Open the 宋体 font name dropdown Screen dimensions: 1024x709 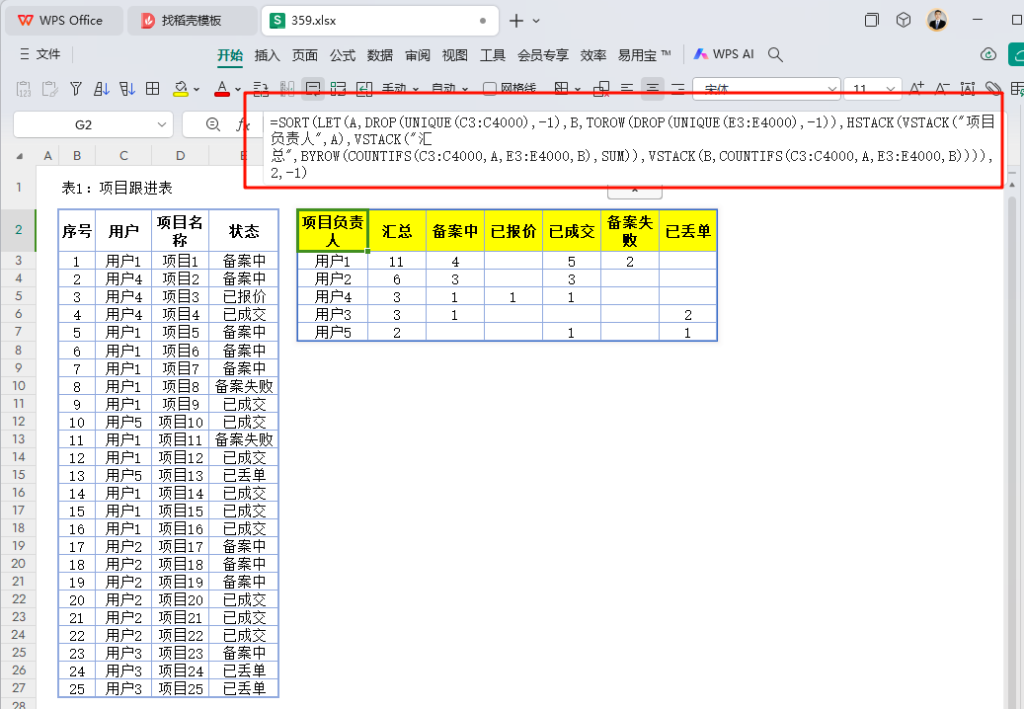(x=832, y=88)
